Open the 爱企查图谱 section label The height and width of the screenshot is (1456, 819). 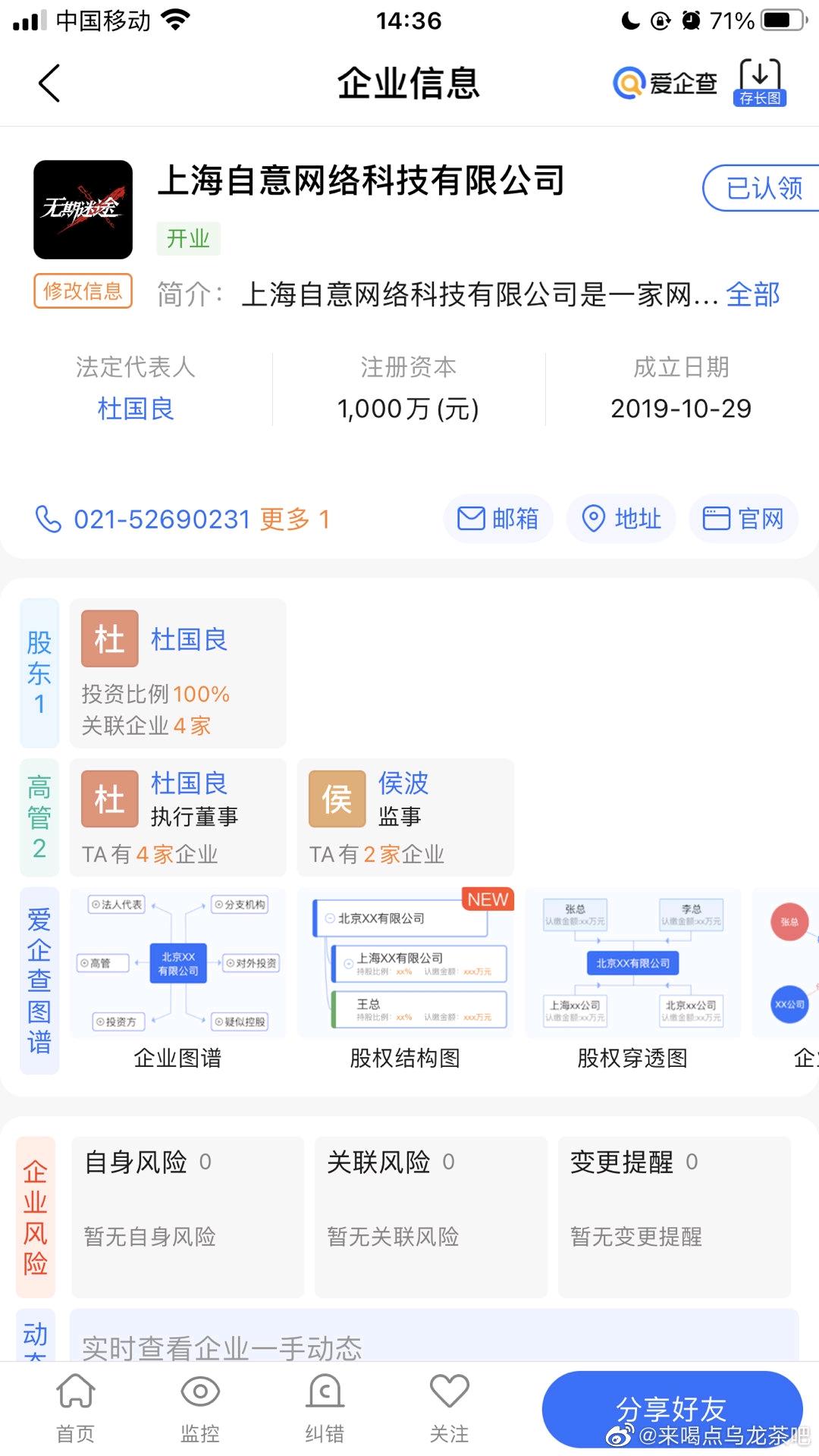(x=39, y=981)
